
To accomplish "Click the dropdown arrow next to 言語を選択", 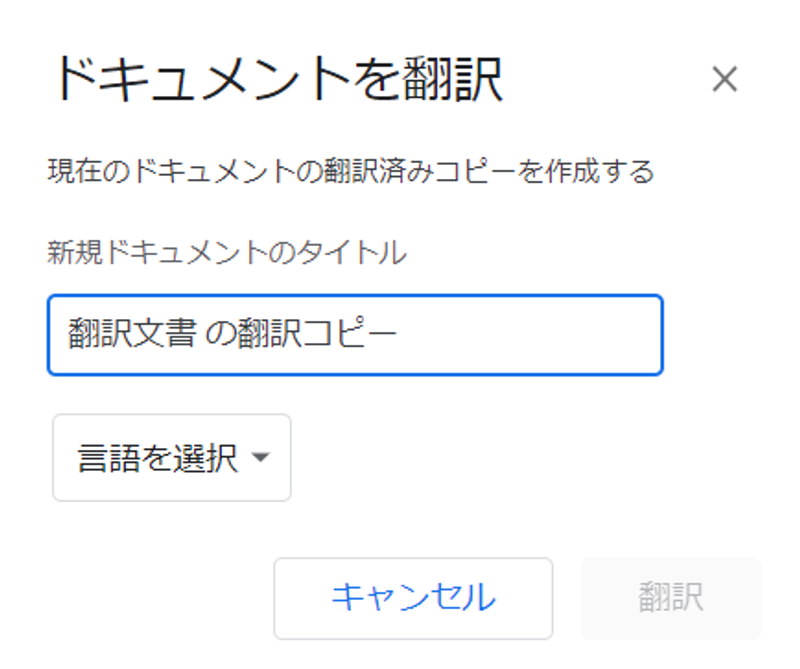I will point(262,456).
